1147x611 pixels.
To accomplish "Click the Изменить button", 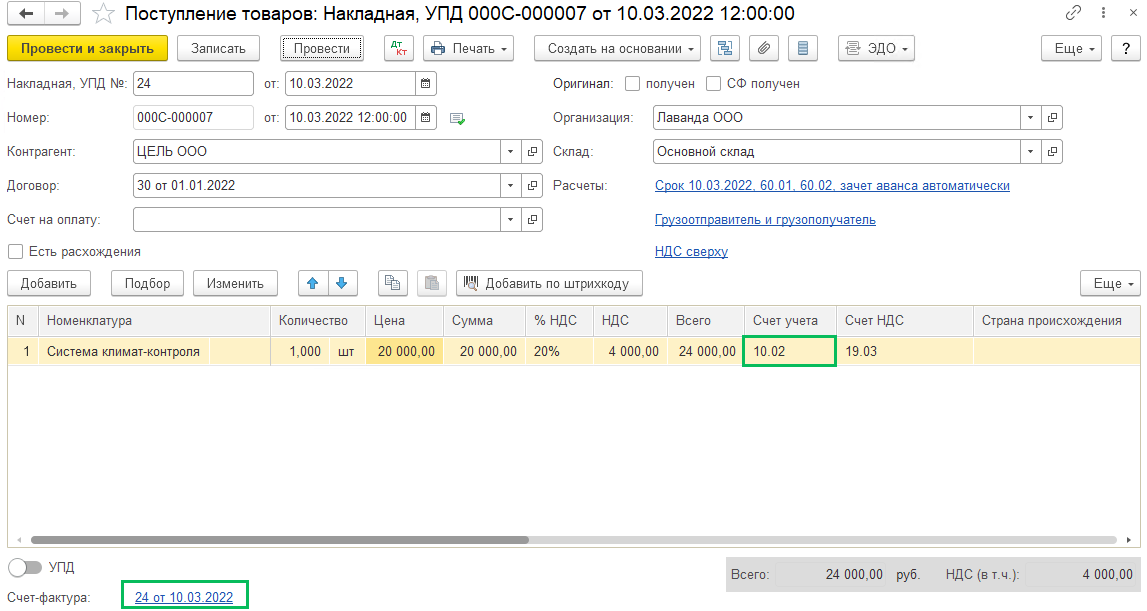I will (236, 283).
